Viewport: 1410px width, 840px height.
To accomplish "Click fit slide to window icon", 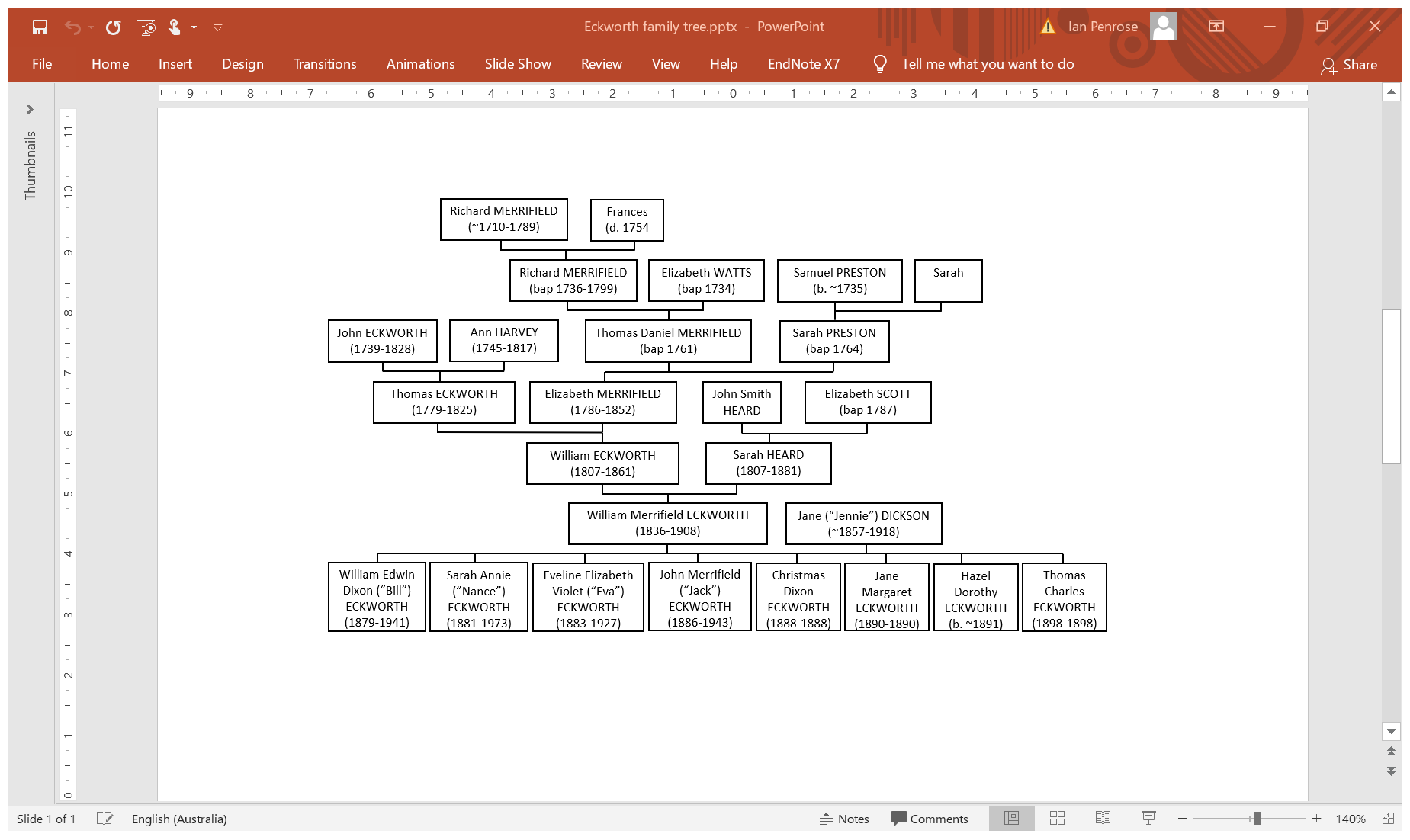I will [1388, 819].
